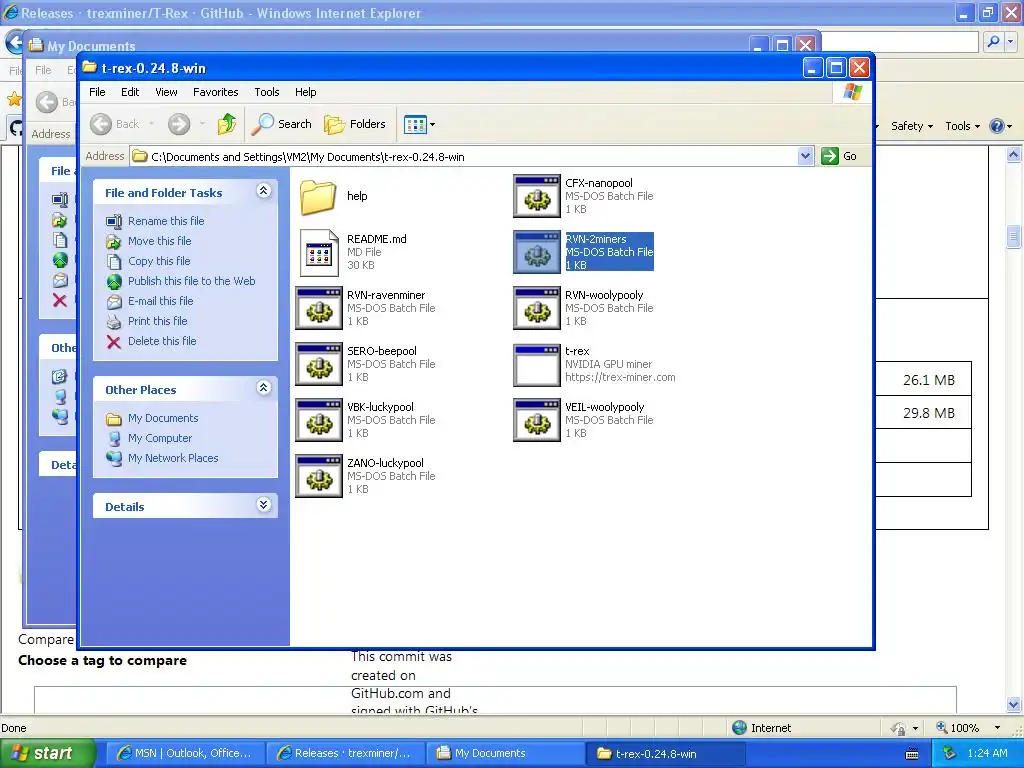This screenshot has width=1024, height=768.
Task: Collapse the Other Places panel
Action: point(263,388)
